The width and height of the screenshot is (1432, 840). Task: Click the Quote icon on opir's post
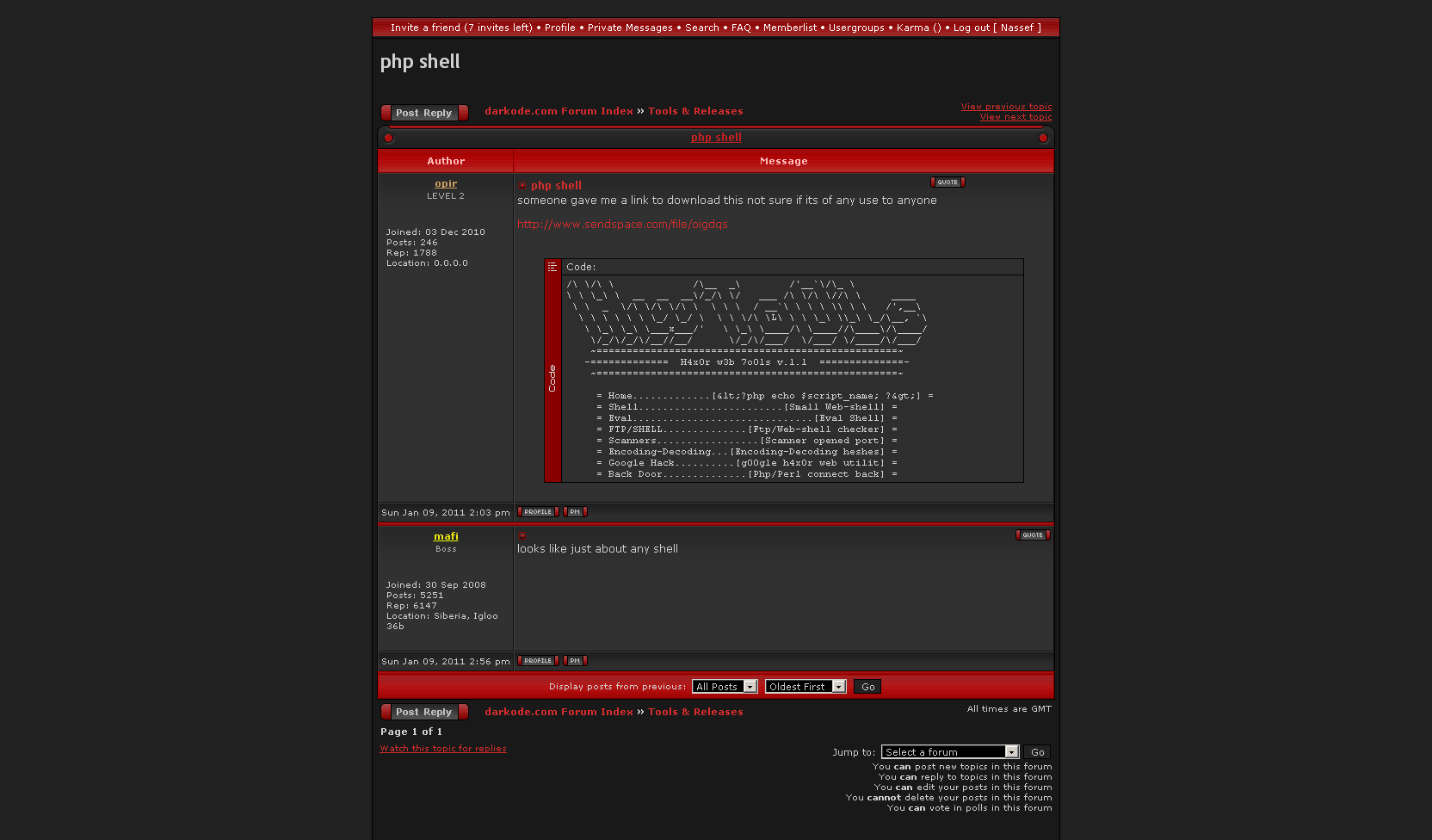[947, 182]
